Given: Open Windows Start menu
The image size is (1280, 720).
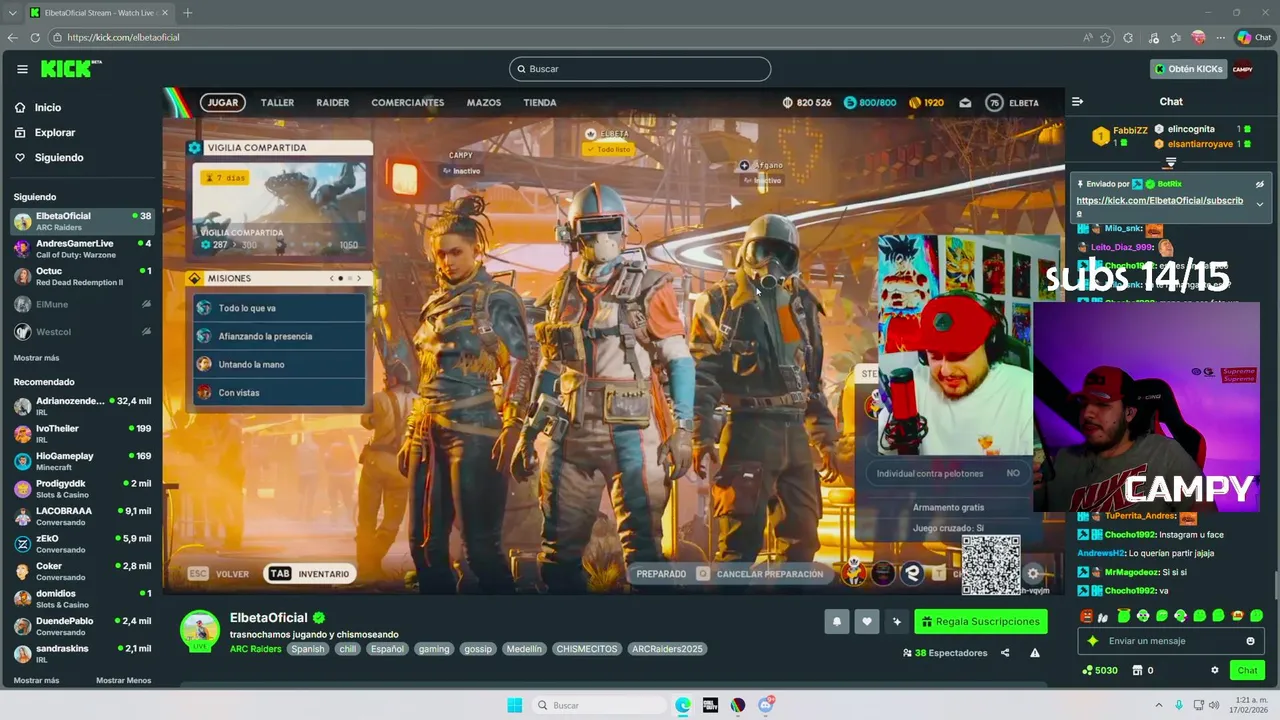Looking at the screenshot, I should click(x=514, y=705).
